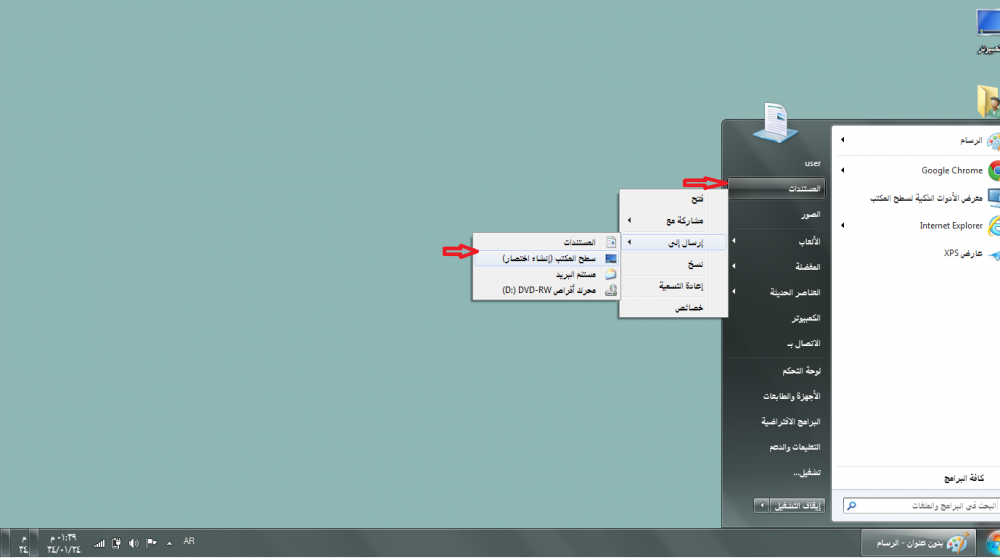
Task: Open Internet Explorer from the Start menu
Action: (994, 226)
